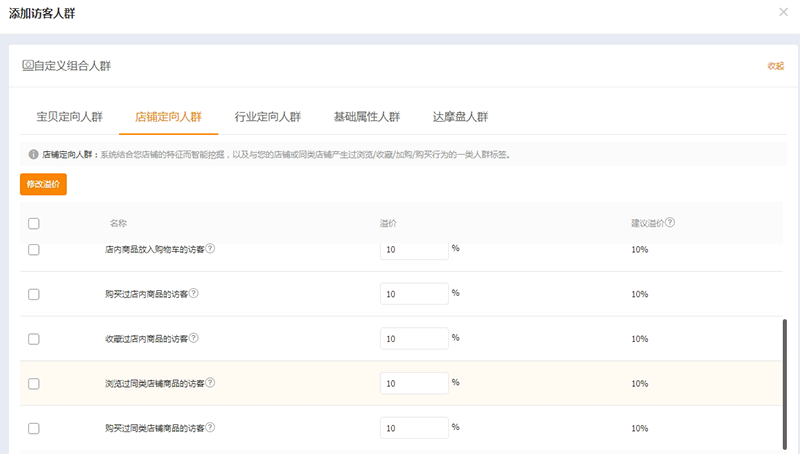
Task: Close the 添加访客人群 dialog
Action: click(783, 12)
